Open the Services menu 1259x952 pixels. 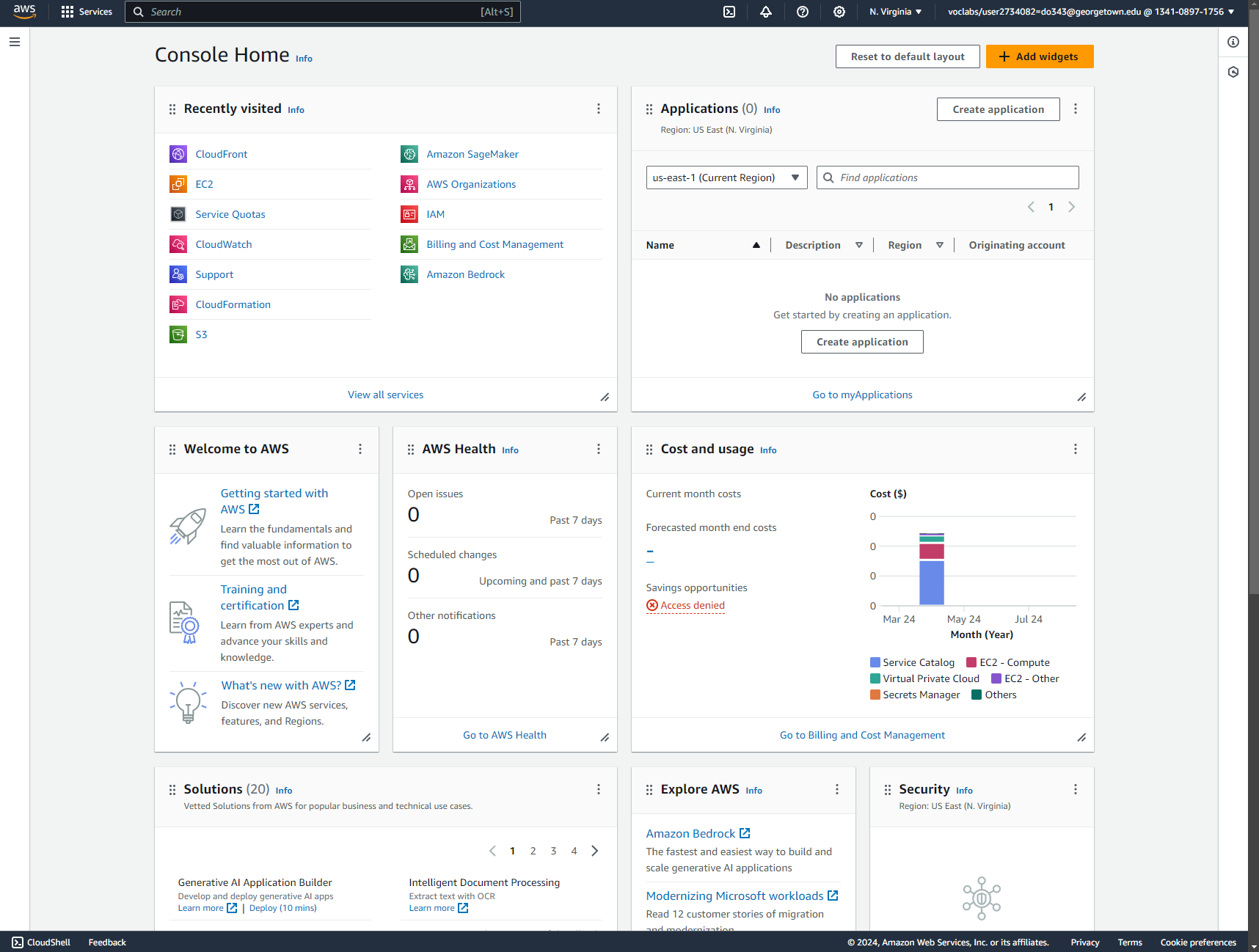tap(87, 12)
